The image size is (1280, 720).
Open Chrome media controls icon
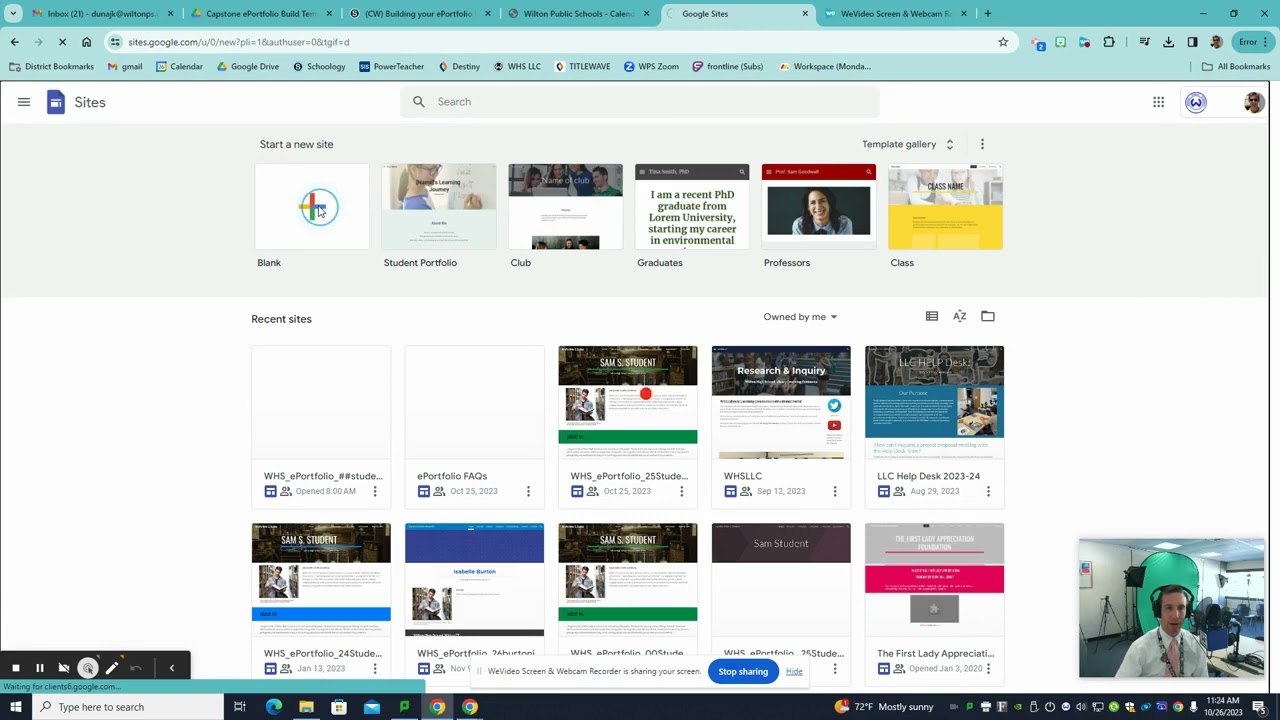point(1144,42)
